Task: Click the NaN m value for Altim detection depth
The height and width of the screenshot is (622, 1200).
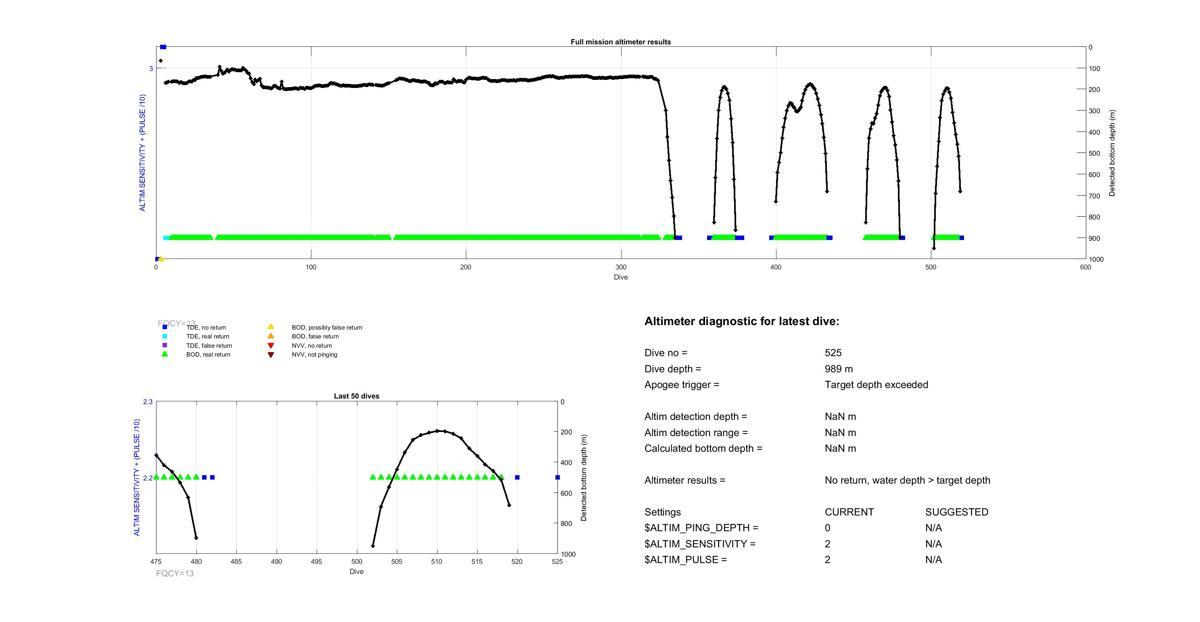Action: [840, 417]
